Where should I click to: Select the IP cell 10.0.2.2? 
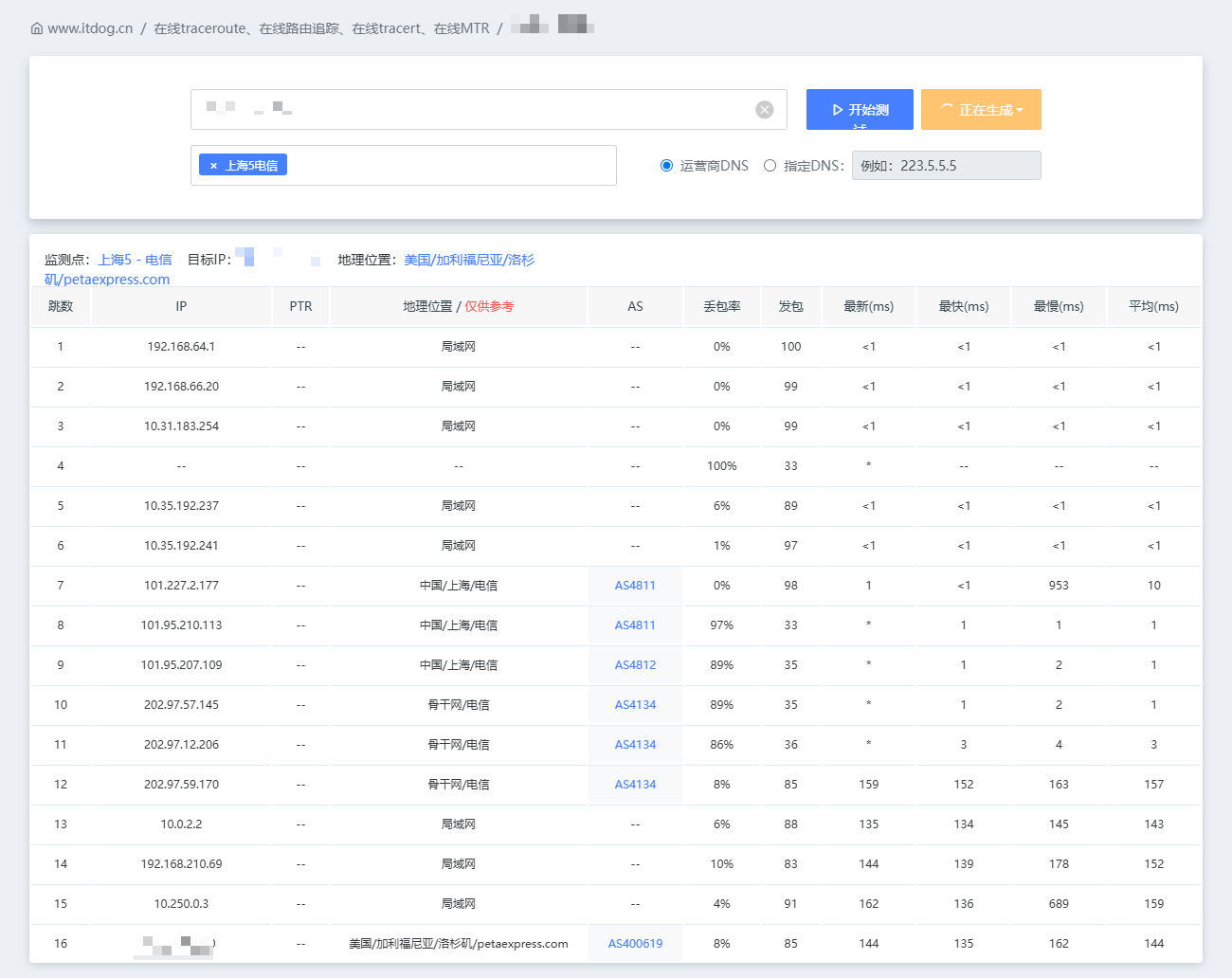[x=181, y=824]
